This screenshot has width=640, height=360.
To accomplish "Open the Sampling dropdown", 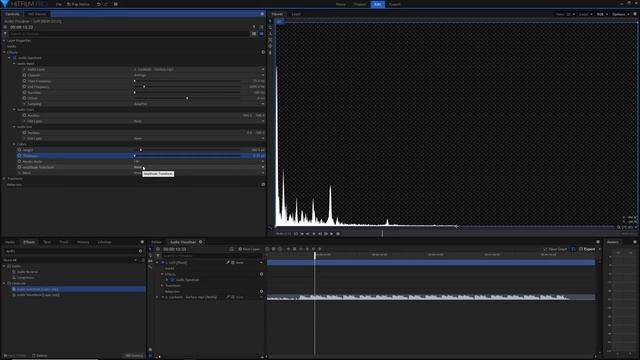I will point(199,104).
